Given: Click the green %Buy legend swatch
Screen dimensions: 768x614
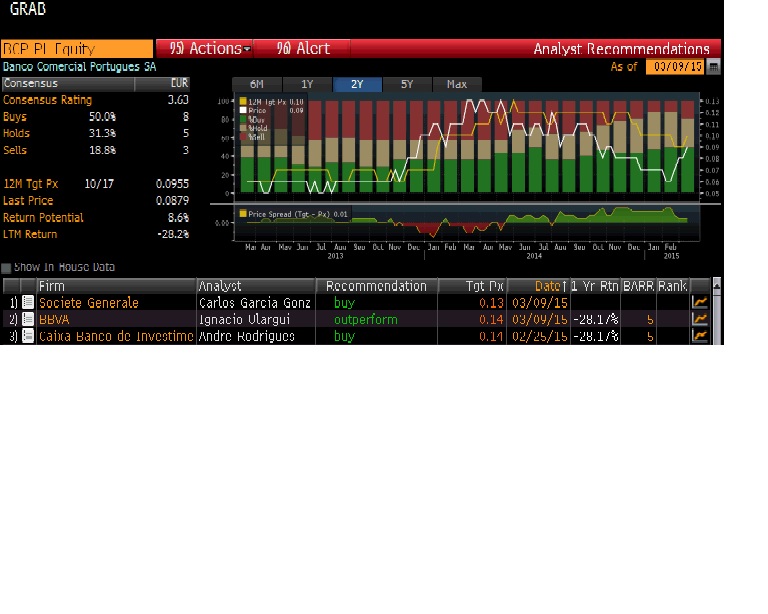Looking at the screenshot, I should click(243, 119).
